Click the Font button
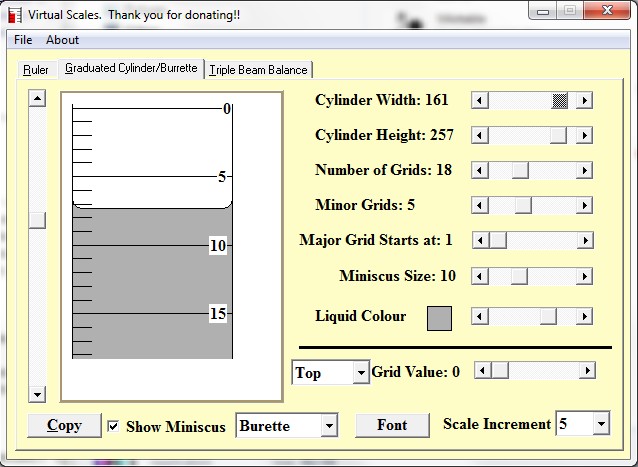Screen dimensions: 638x467 392,426
